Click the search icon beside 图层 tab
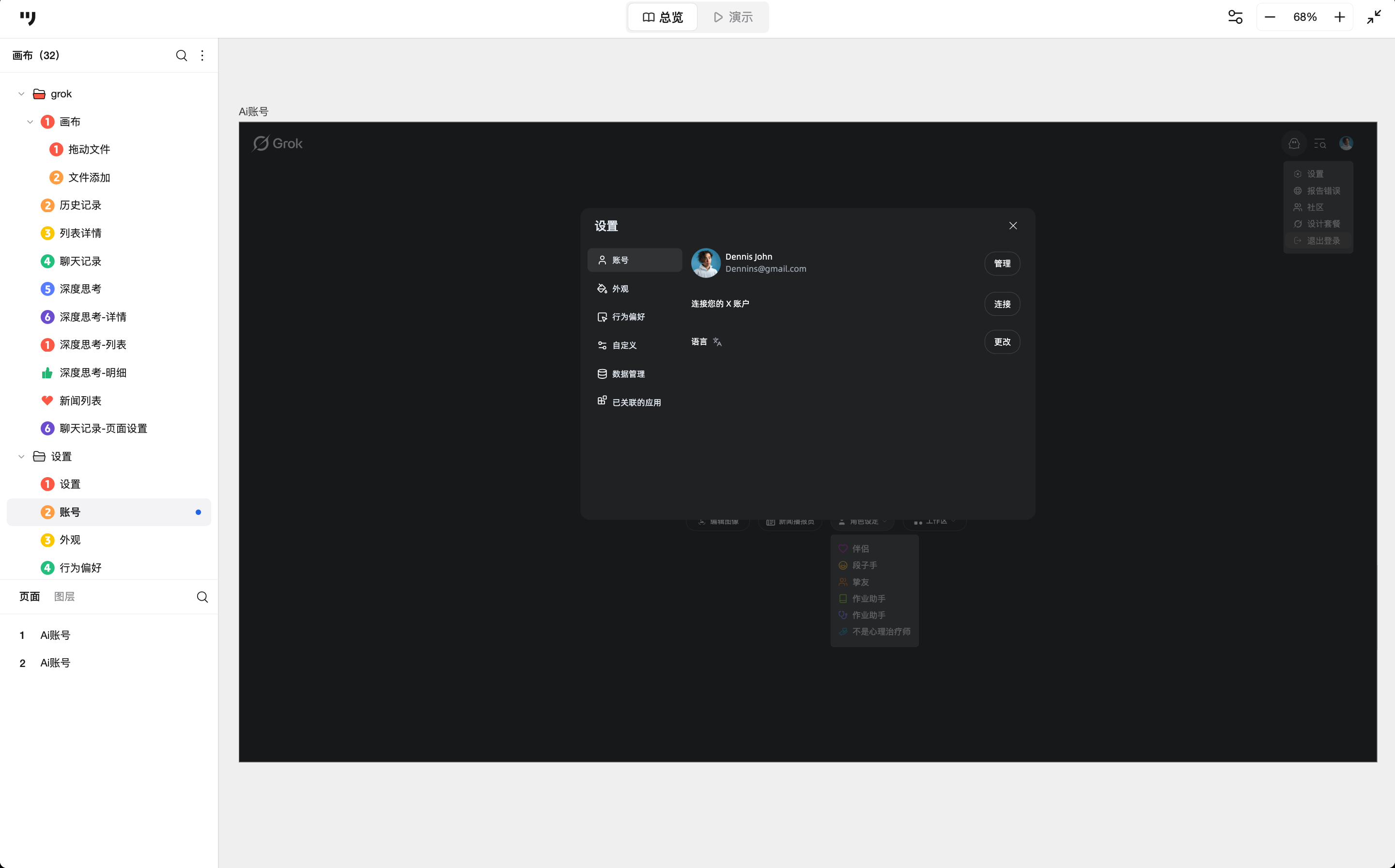 point(202,597)
